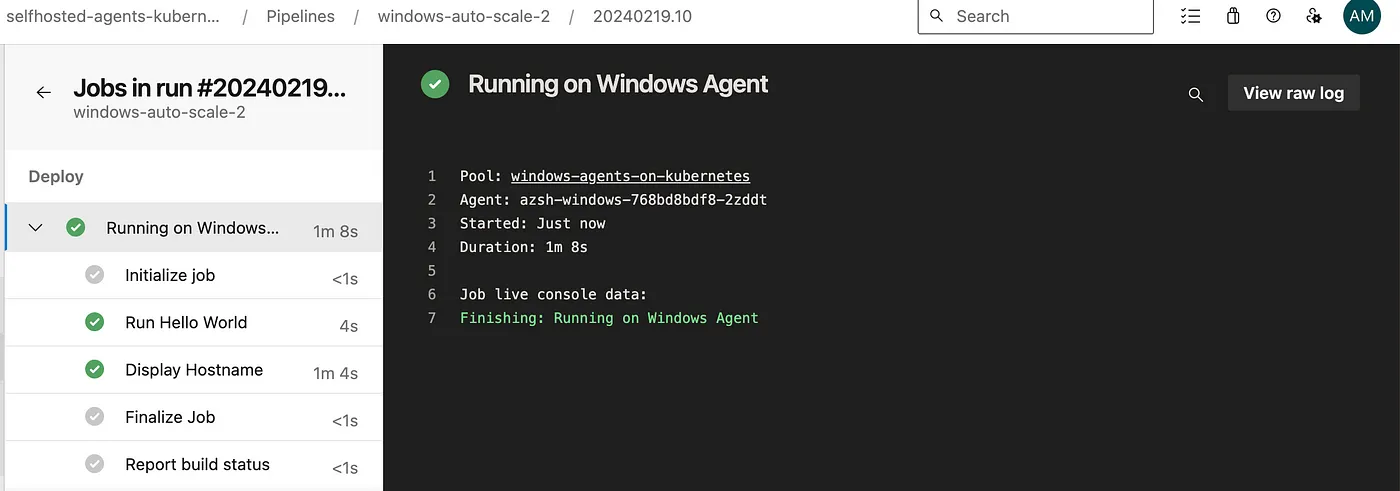Open user settings icon in header
The width and height of the screenshot is (1400, 491).
(x=1314, y=16)
